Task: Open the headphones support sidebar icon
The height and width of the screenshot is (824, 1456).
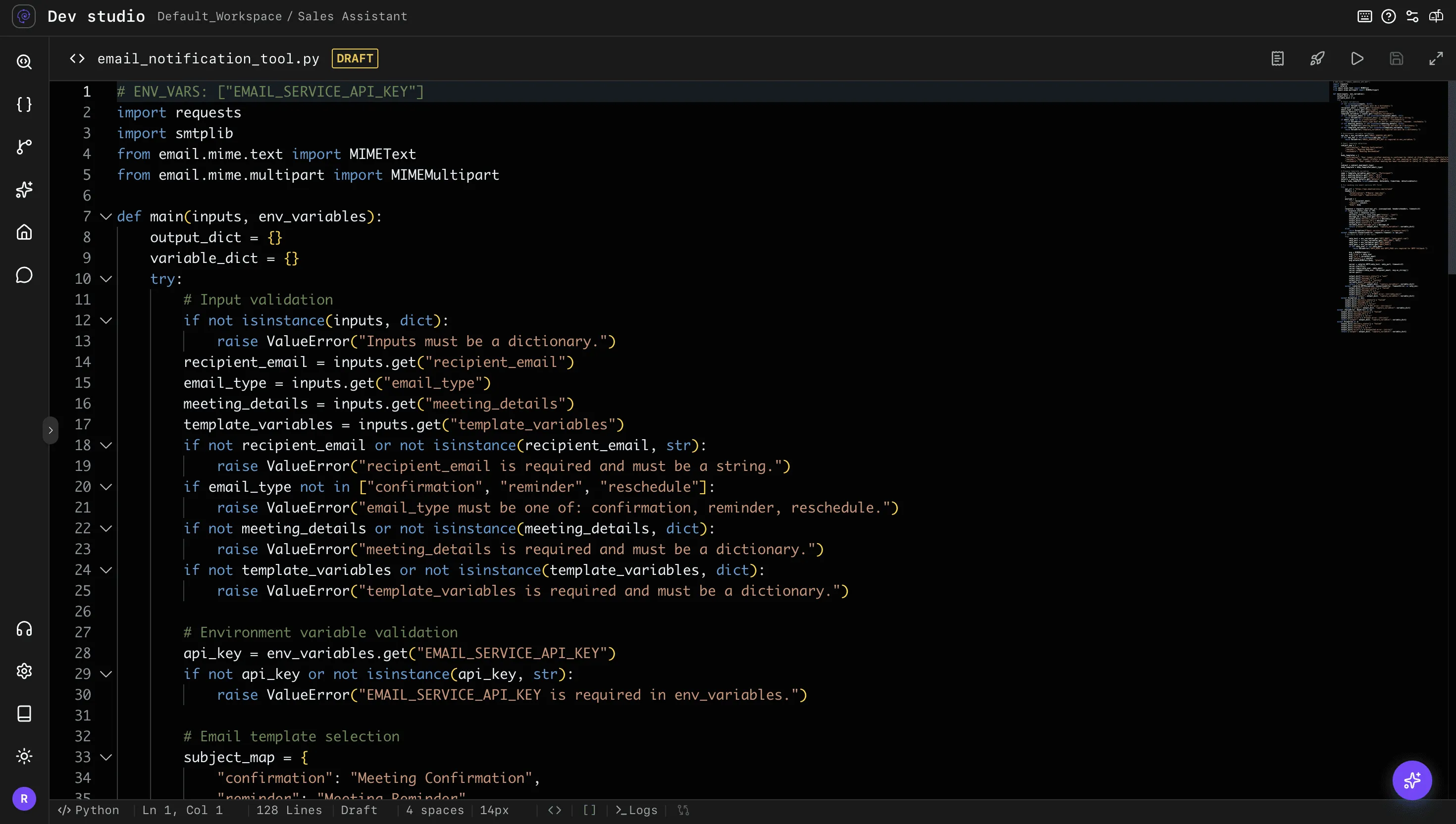Action: tap(24, 629)
